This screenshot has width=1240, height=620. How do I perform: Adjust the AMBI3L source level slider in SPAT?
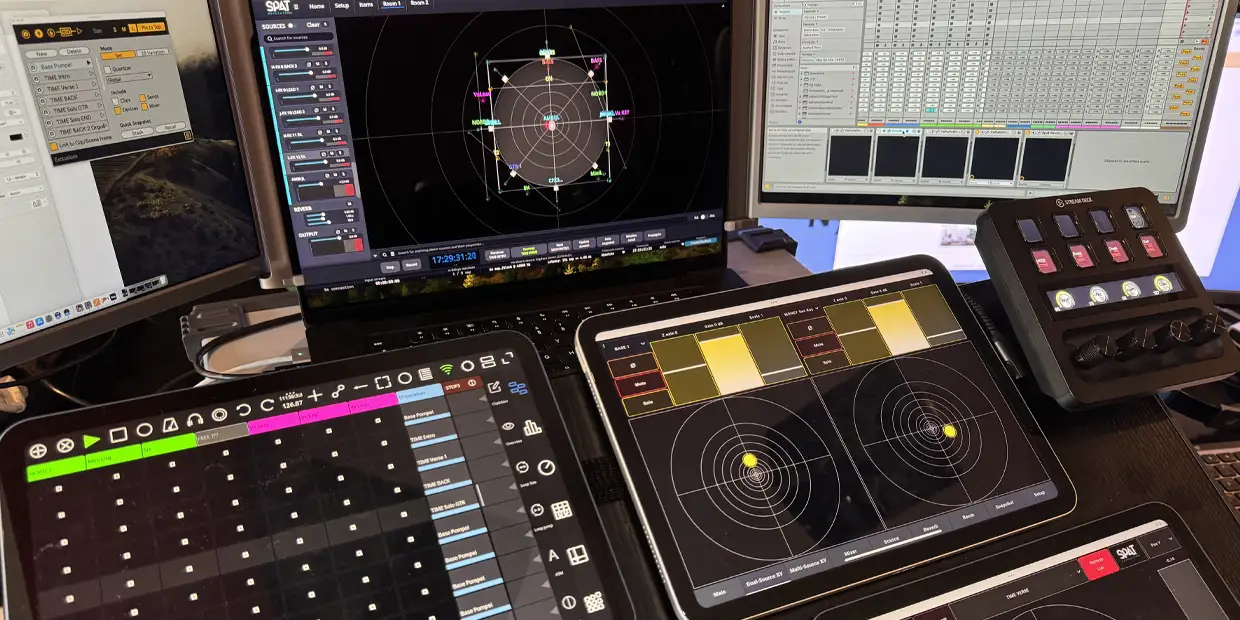click(311, 182)
